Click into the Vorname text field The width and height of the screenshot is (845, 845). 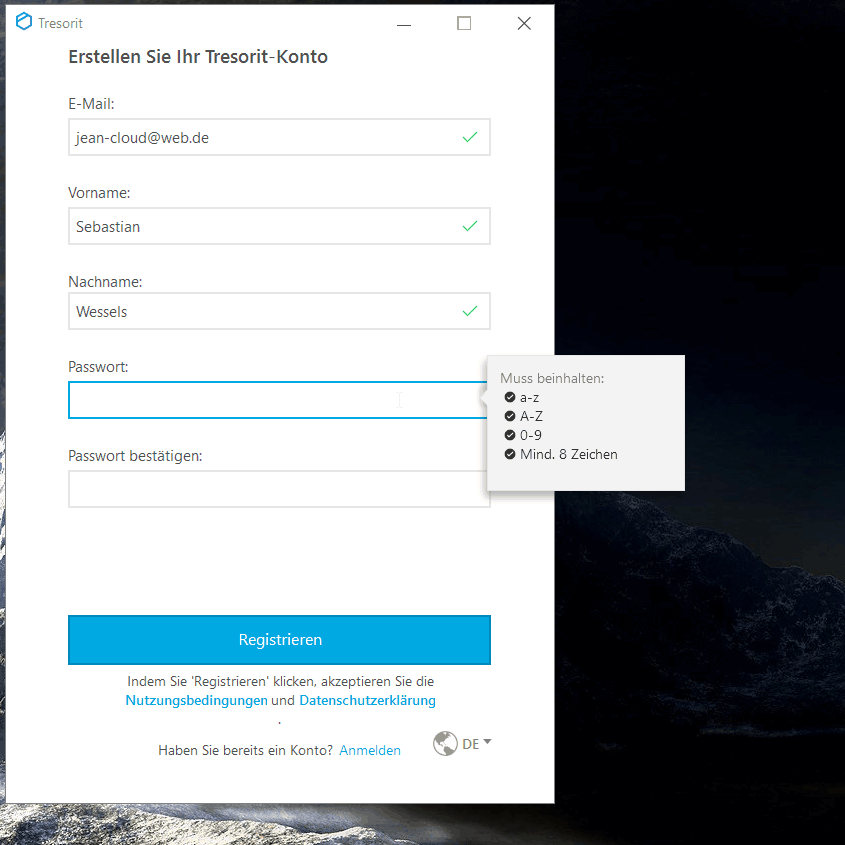[260, 227]
